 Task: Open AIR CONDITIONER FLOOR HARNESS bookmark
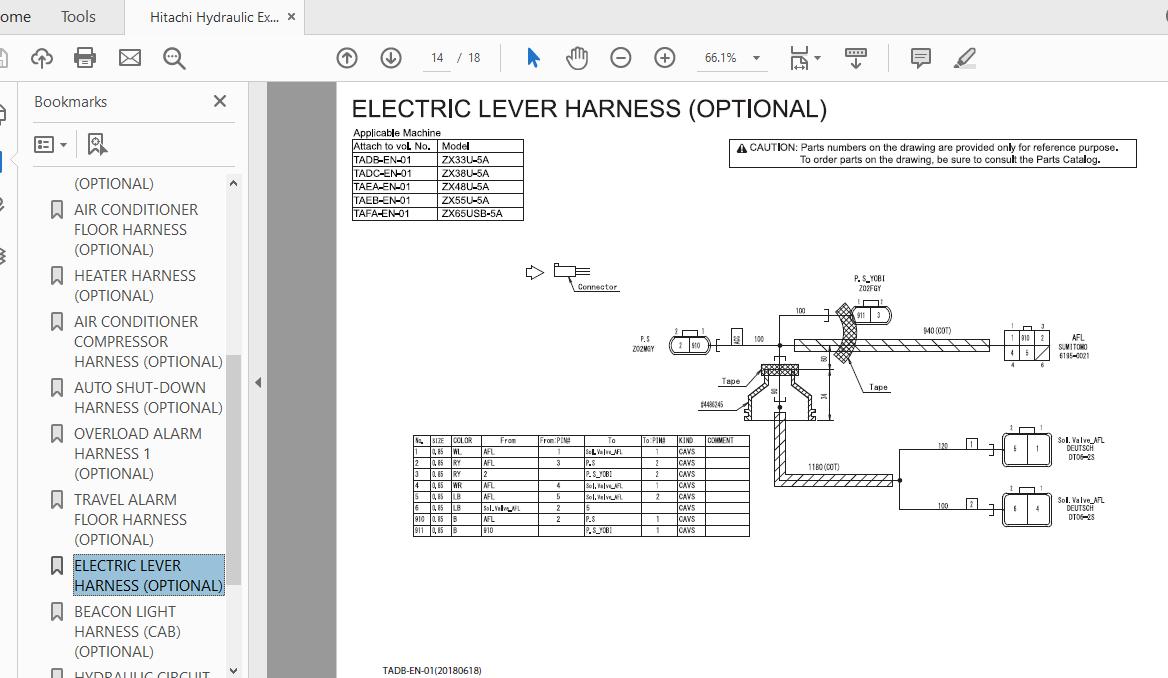(x=136, y=229)
